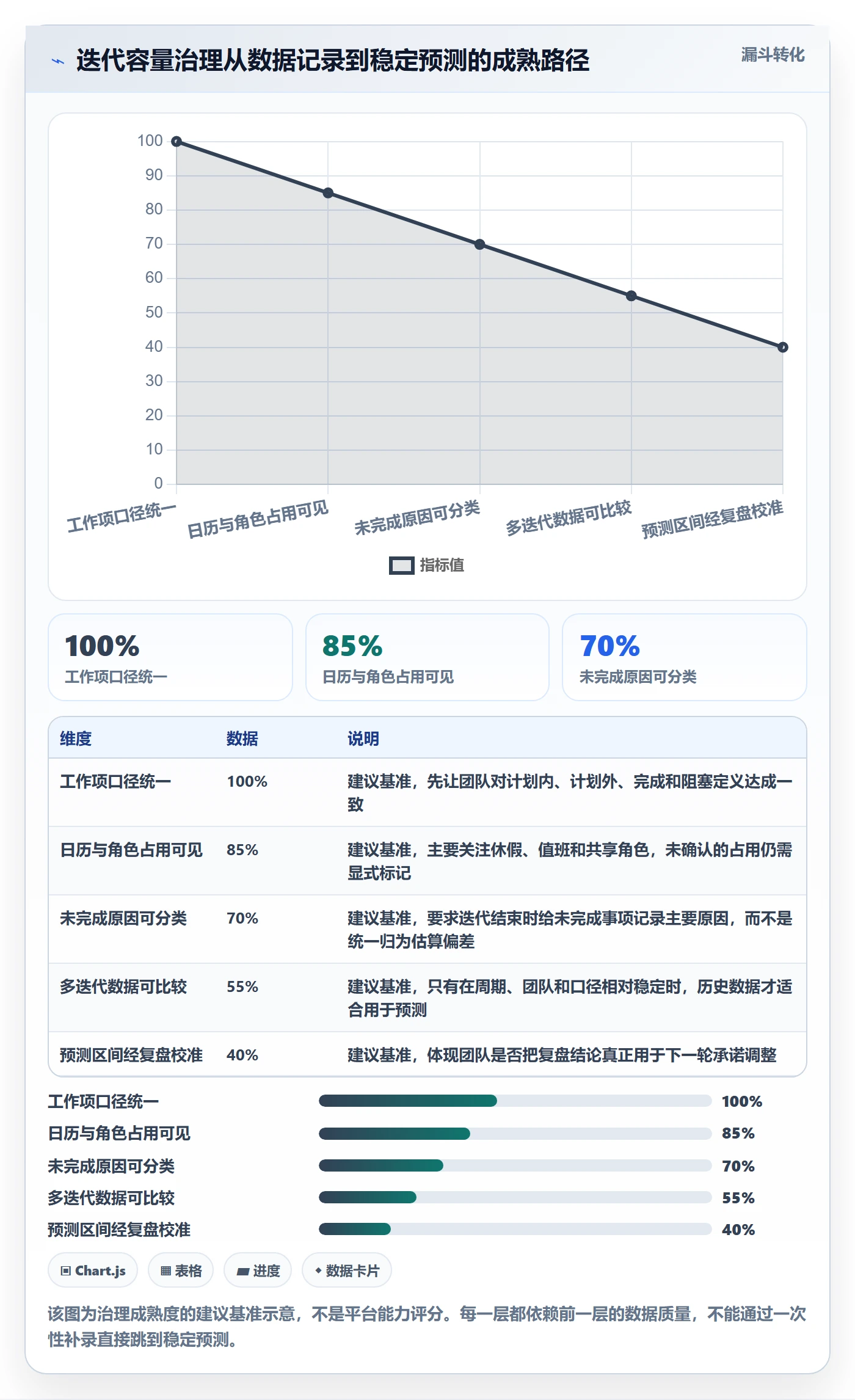
Task: Click the 日历与角色占用可见 chart axis label
Action: click(x=258, y=519)
